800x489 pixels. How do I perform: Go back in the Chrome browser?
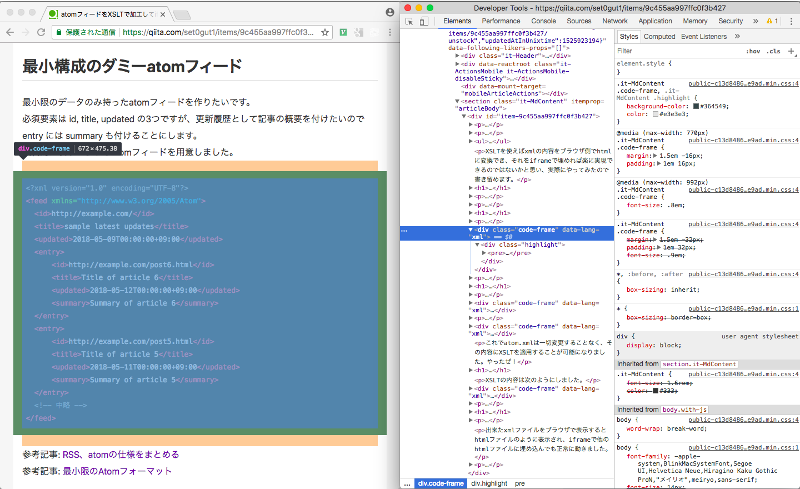point(10,32)
